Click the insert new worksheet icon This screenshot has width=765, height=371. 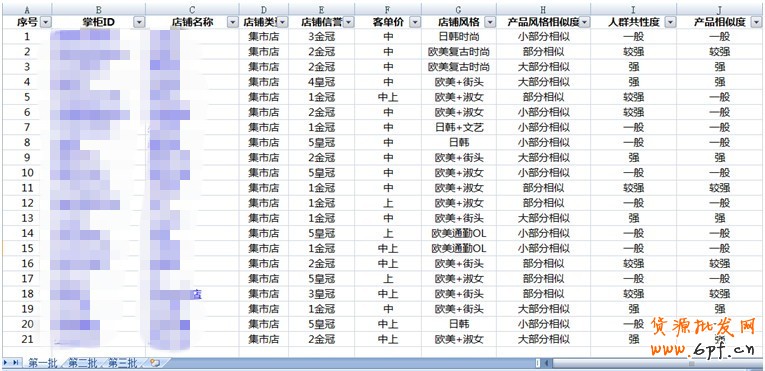[155, 362]
